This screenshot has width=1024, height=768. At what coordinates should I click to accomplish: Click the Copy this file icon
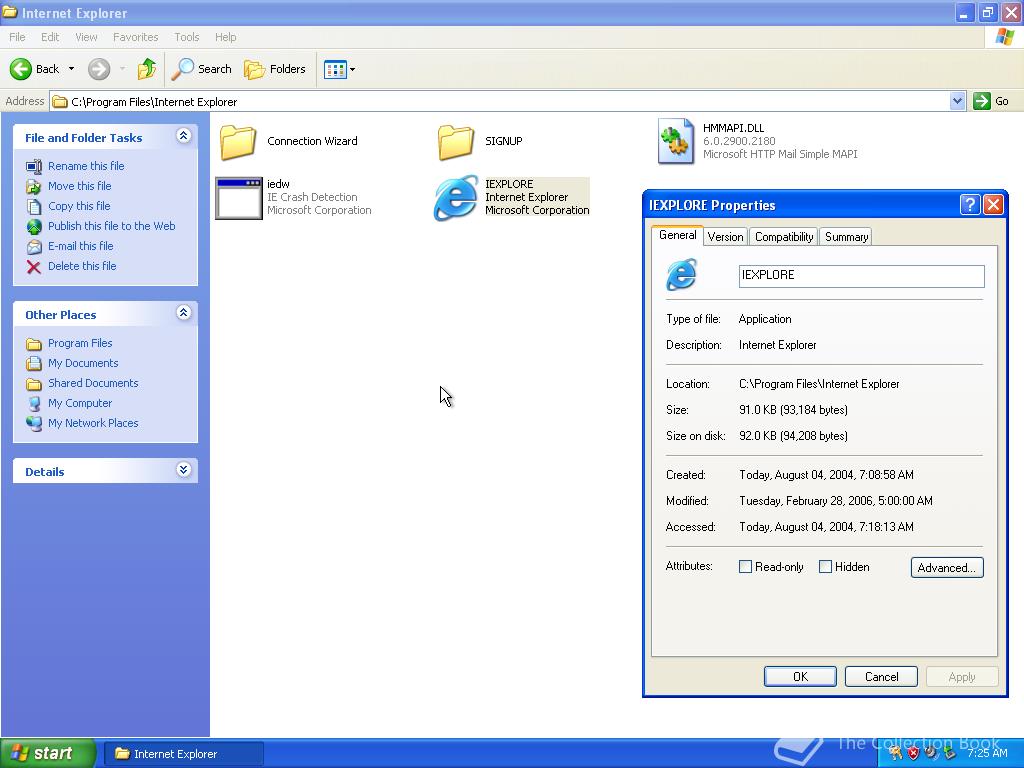coord(34,206)
